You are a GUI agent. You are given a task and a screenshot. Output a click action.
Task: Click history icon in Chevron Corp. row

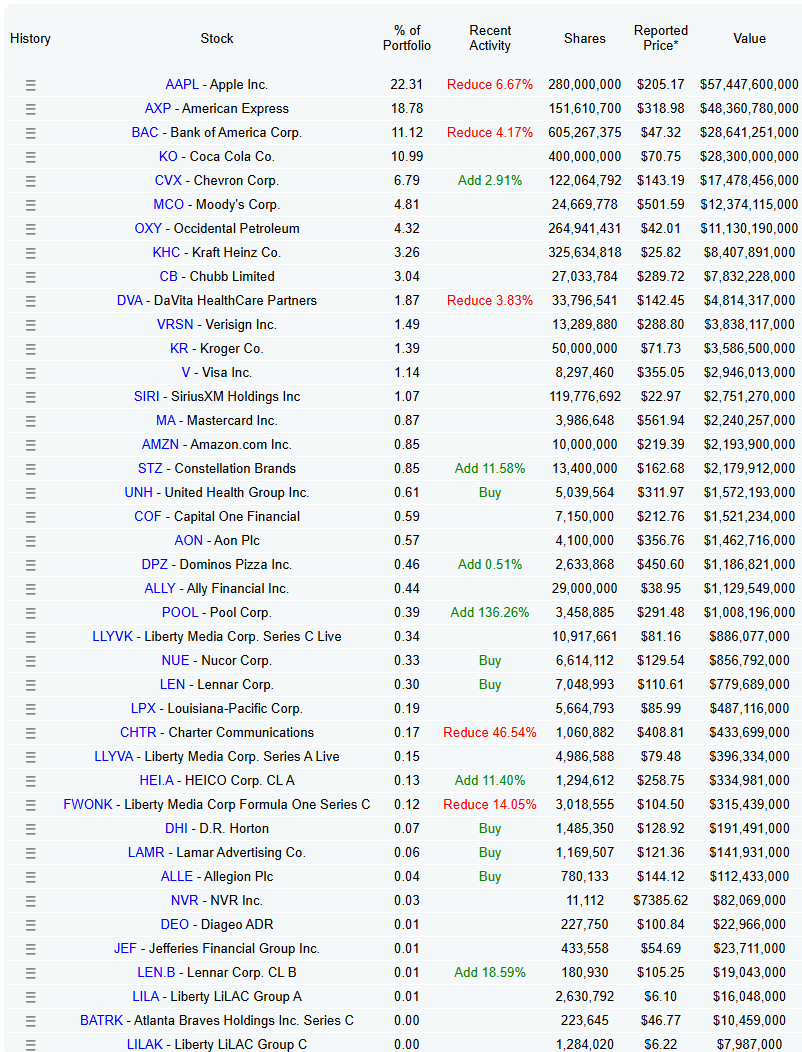coord(30,181)
